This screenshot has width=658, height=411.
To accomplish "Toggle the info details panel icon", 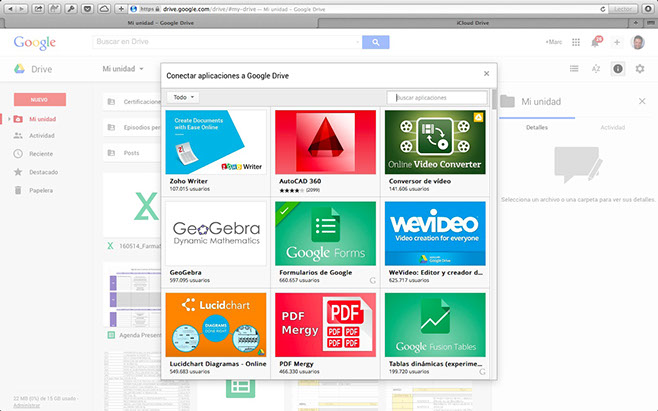I will tap(618, 69).
